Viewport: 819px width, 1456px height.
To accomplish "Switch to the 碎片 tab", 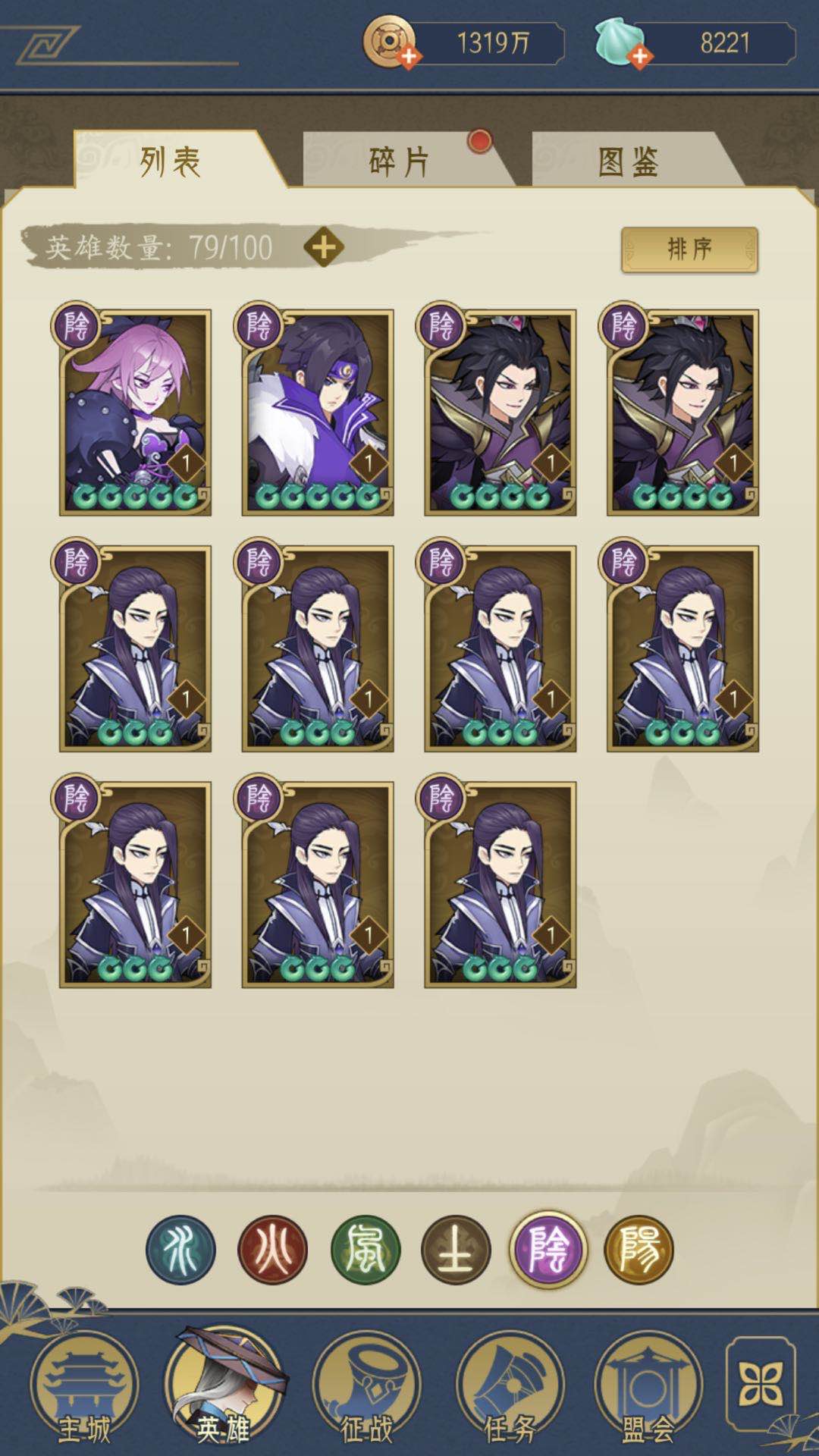I will 400,160.
